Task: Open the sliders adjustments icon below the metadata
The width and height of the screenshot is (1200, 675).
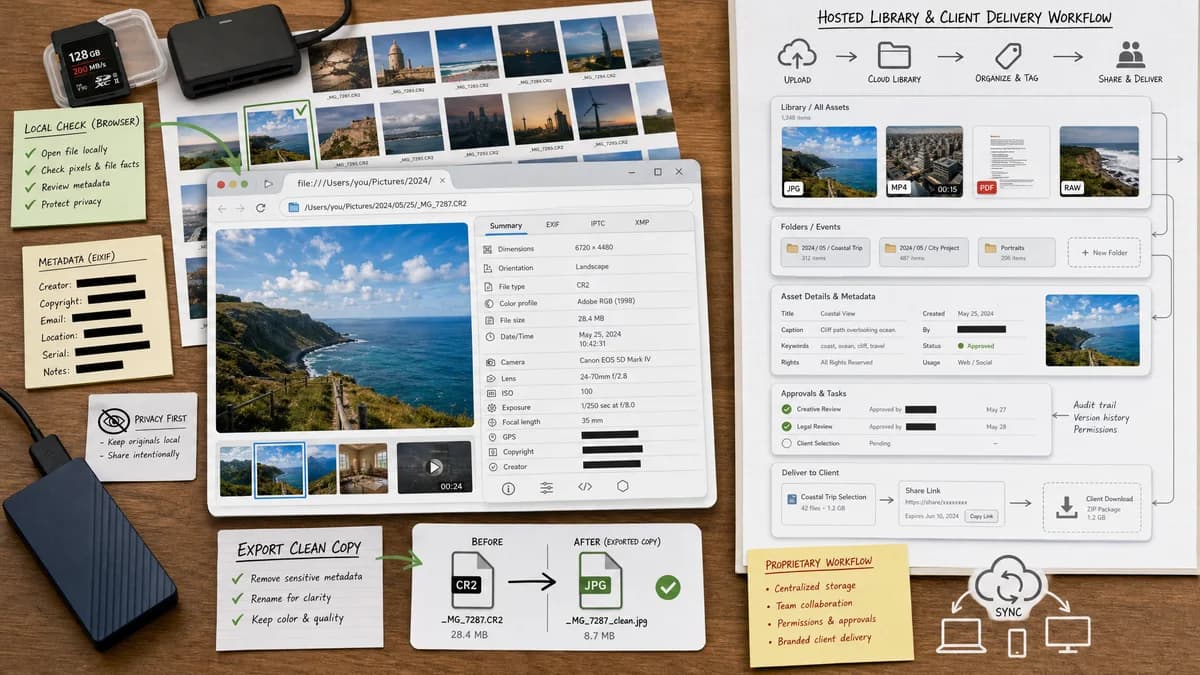Action: [547, 488]
